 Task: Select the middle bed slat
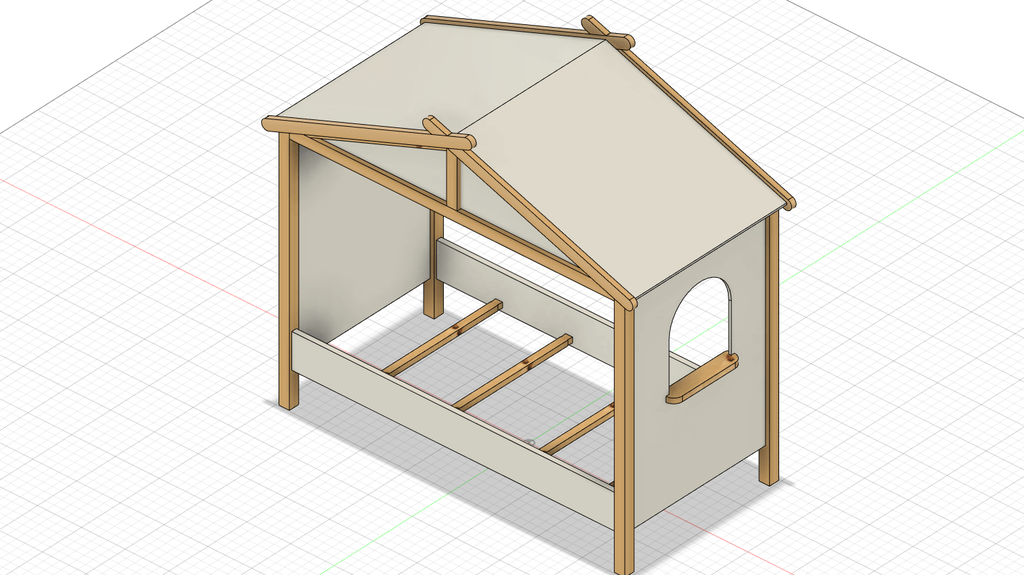pyautogui.click(x=513, y=372)
